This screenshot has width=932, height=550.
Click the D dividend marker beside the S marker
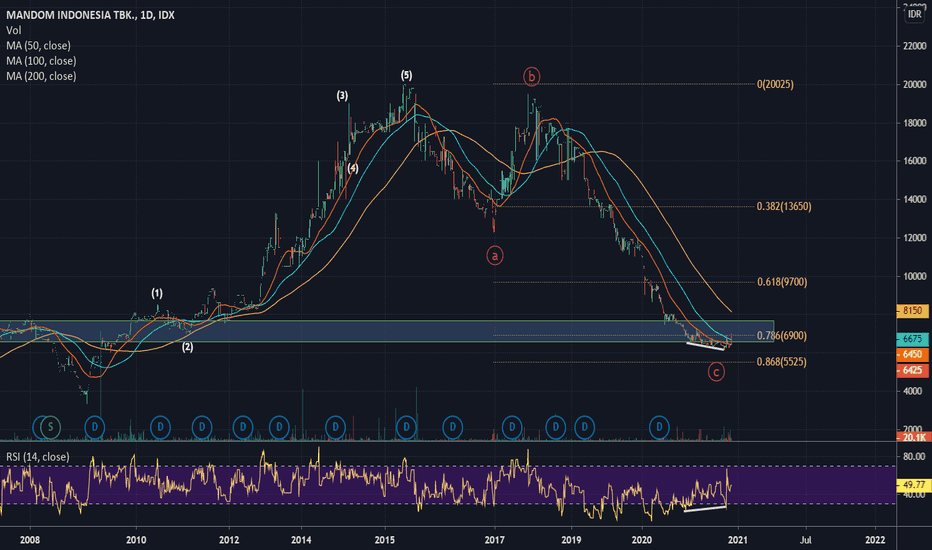point(95,427)
